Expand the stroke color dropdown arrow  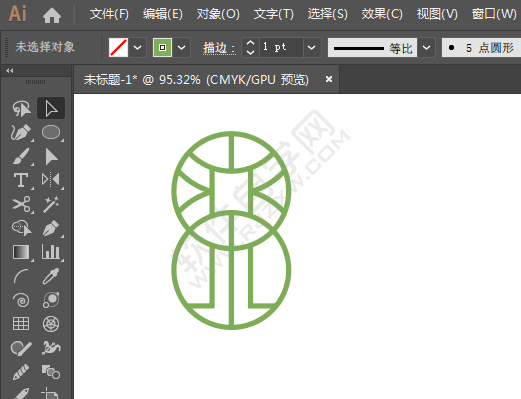[181, 48]
